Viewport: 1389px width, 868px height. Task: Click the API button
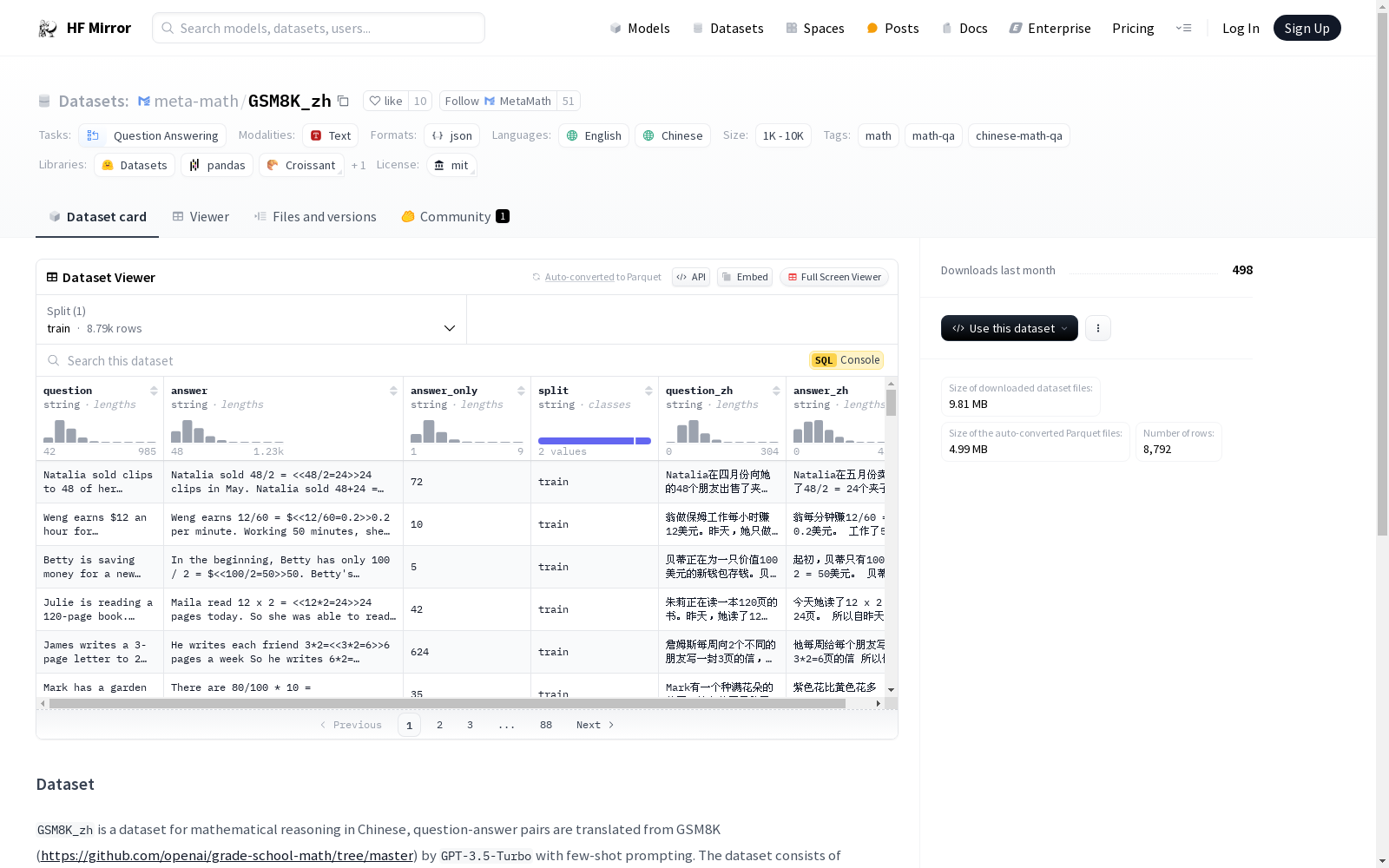(691, 277)
